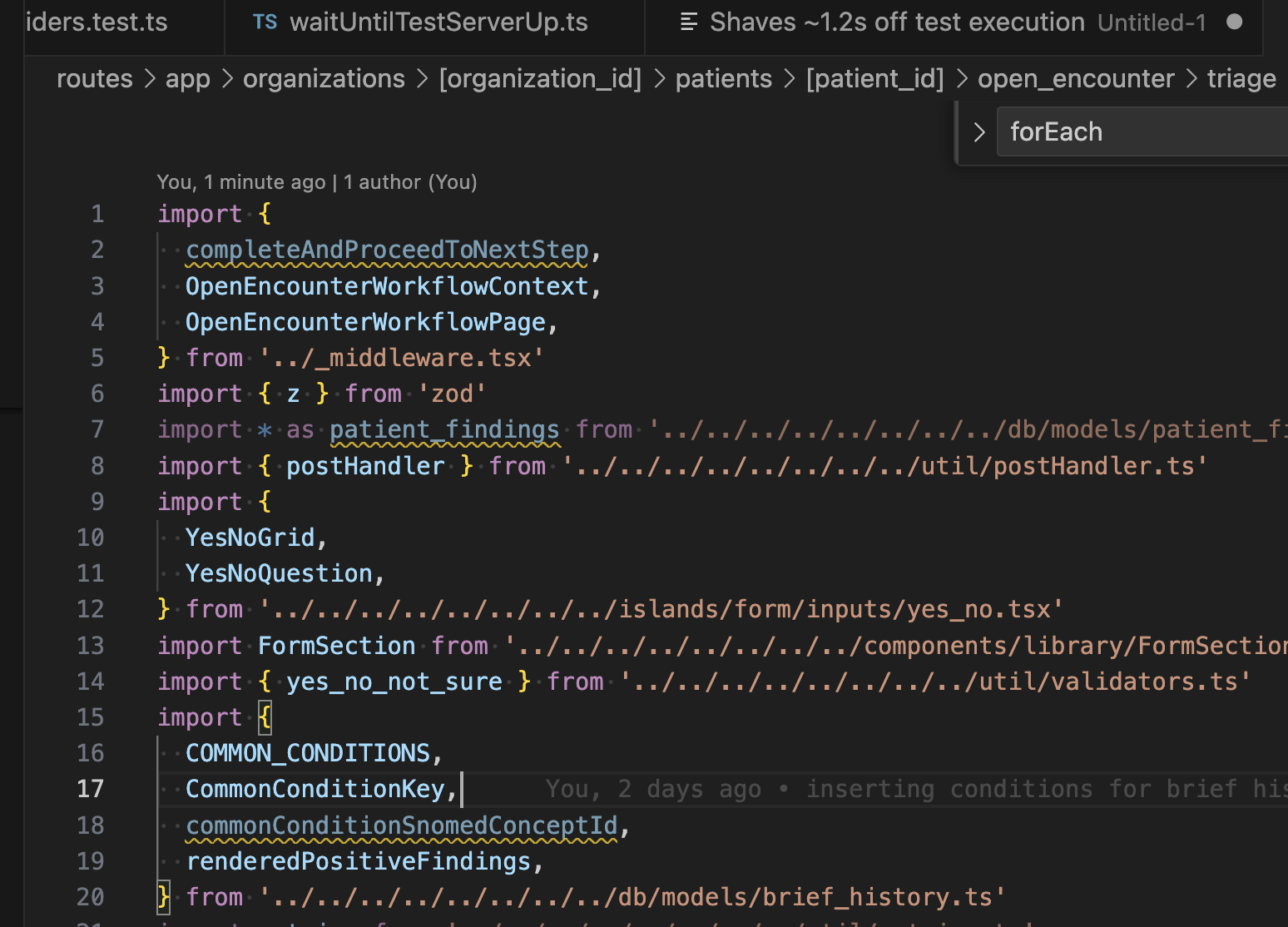Click yes_no_not_sure on line 14
The height and width of the screenshot is (927, 1288).
point(394,682)
